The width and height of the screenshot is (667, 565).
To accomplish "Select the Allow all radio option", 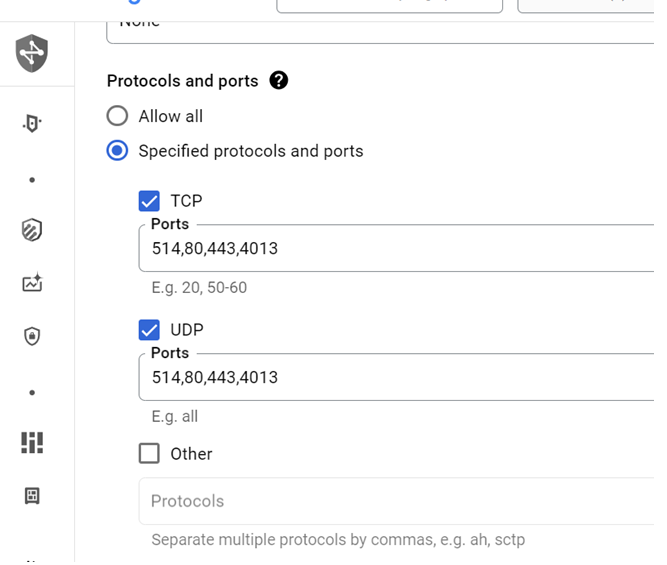I will pyautogui.click(x=118, y=116).
